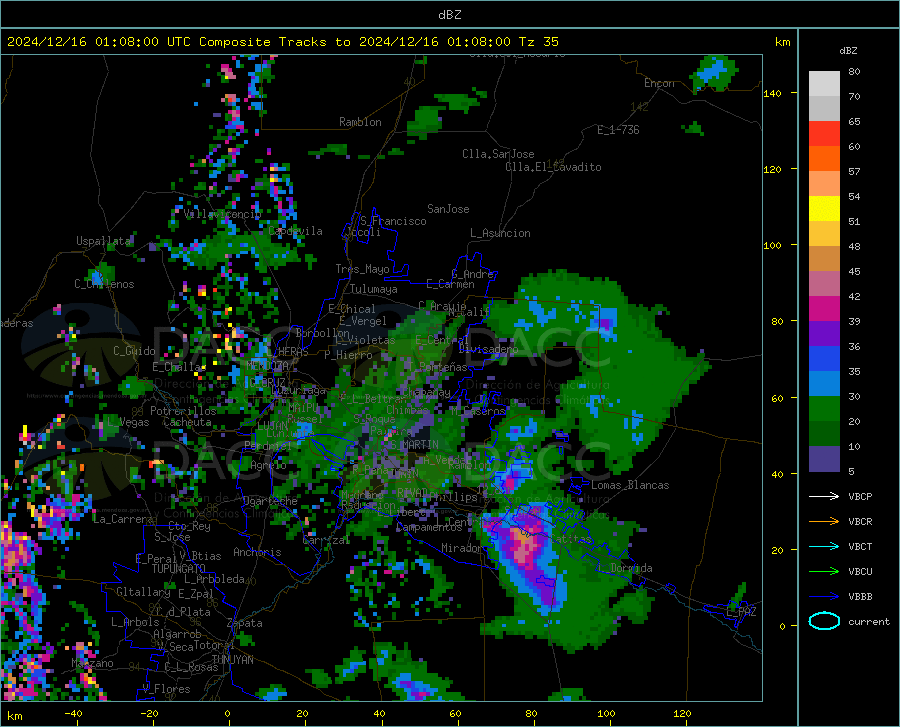Screen dimensions: 900x727
Task: Click the V_Flores map label
Action: [166, 689]
